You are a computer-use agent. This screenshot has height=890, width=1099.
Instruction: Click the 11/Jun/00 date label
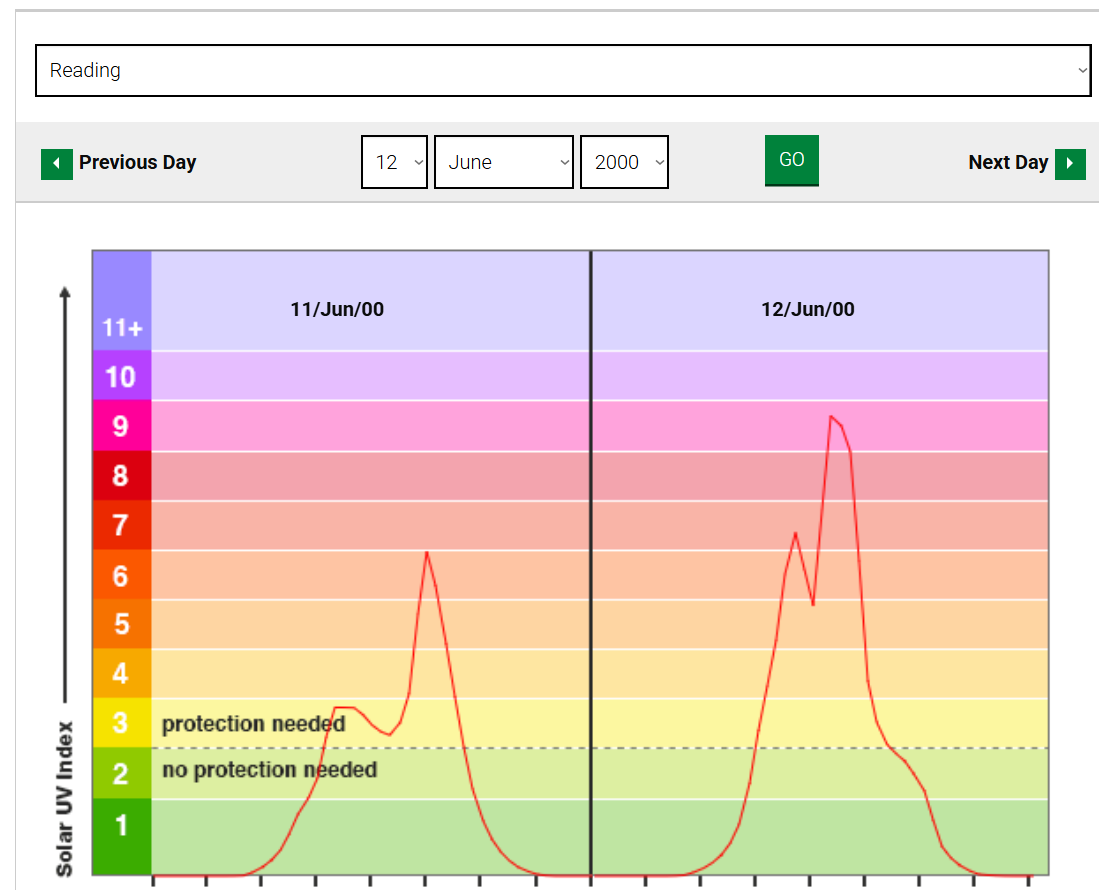coord(337,309)
